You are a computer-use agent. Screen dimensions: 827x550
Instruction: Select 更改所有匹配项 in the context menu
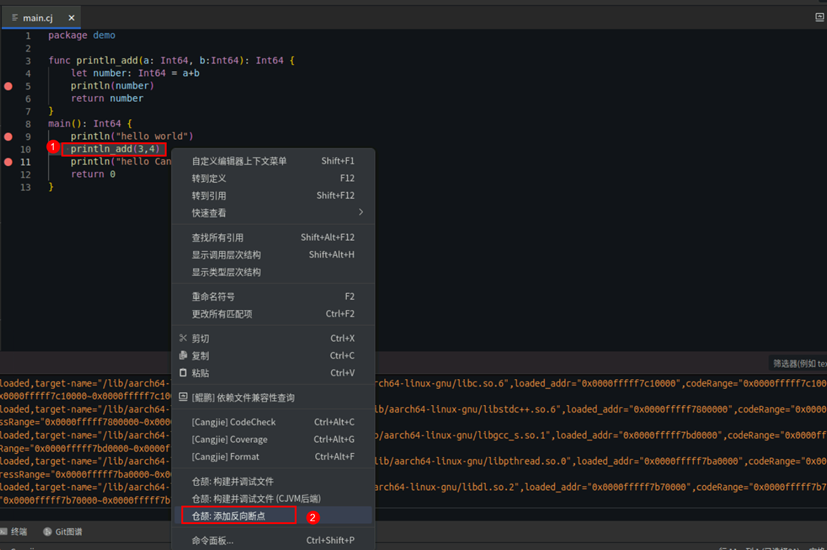(273, 314)
